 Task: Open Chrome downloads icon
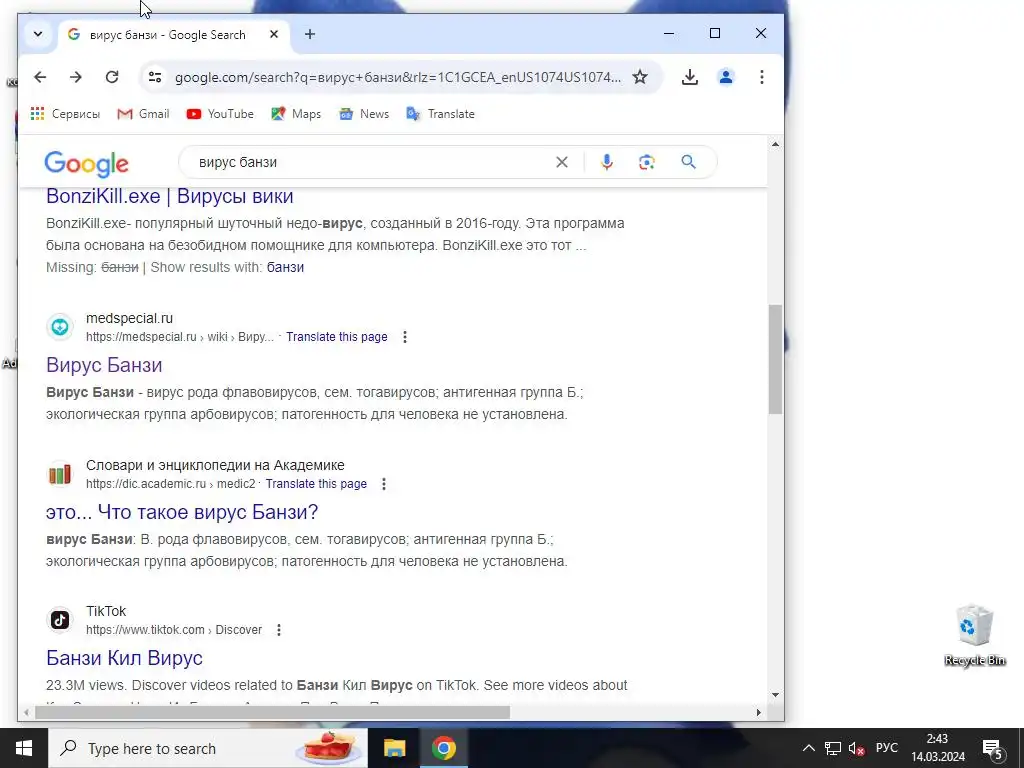pyautogui.click(x=690, y=77)
